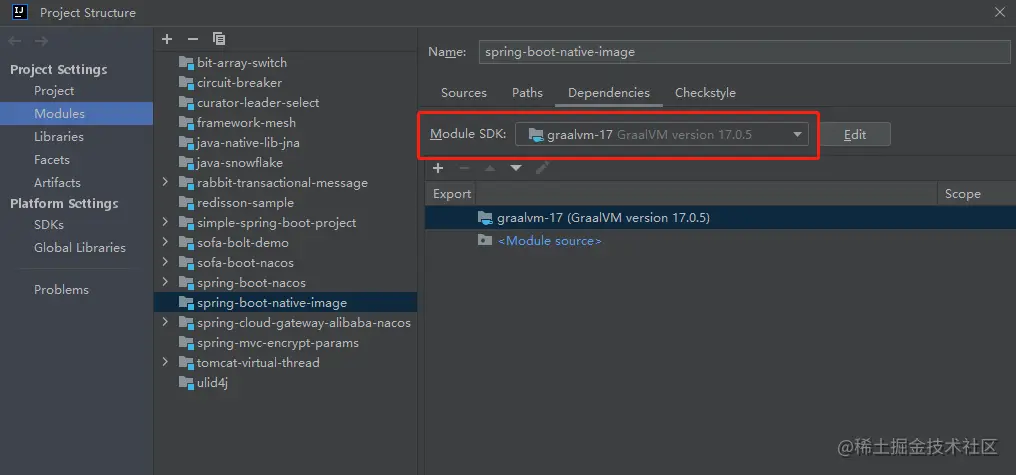Image resolution: width=1016 pixels, height=475 pixels.
Task: Click the Scope column header
Action: coord(963,194)
